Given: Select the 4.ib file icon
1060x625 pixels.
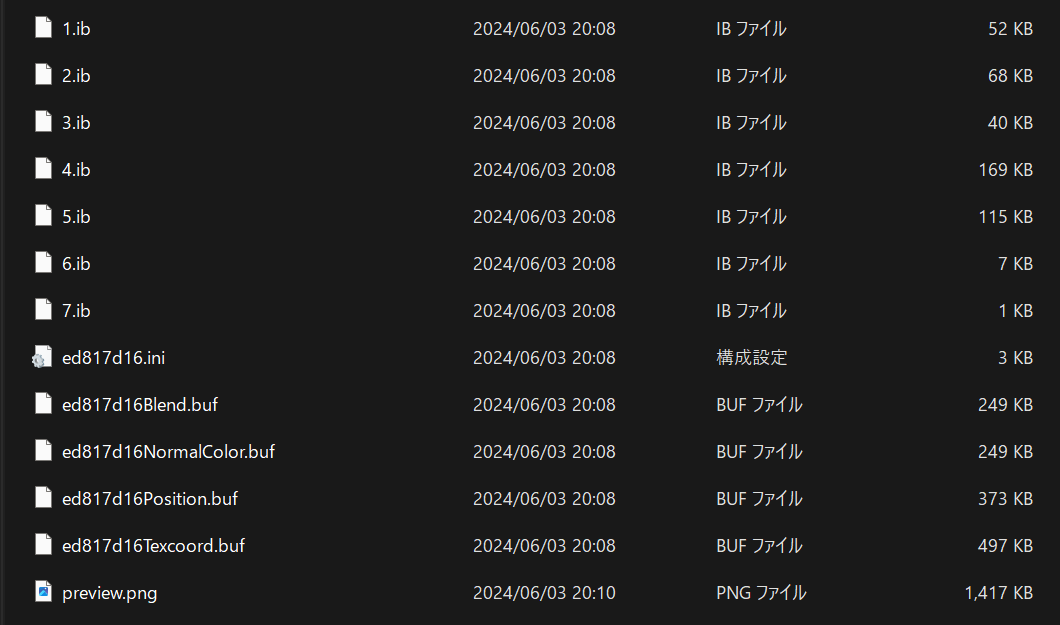Looking at the screenshot, I should pyautogui.click(x=43, y=169).
